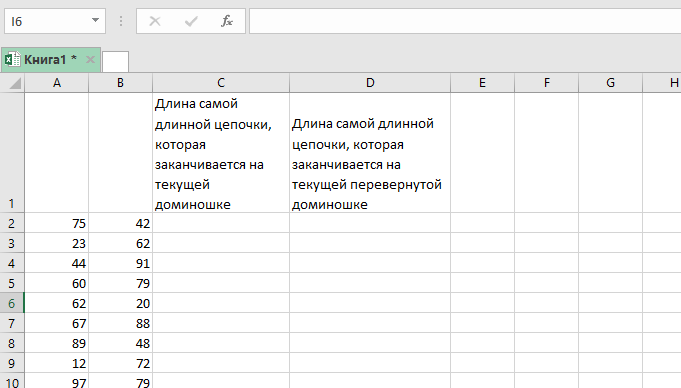Screen dimensions: 681x388
Task: Select row 10 header
Action: click(x=12, y=381)
